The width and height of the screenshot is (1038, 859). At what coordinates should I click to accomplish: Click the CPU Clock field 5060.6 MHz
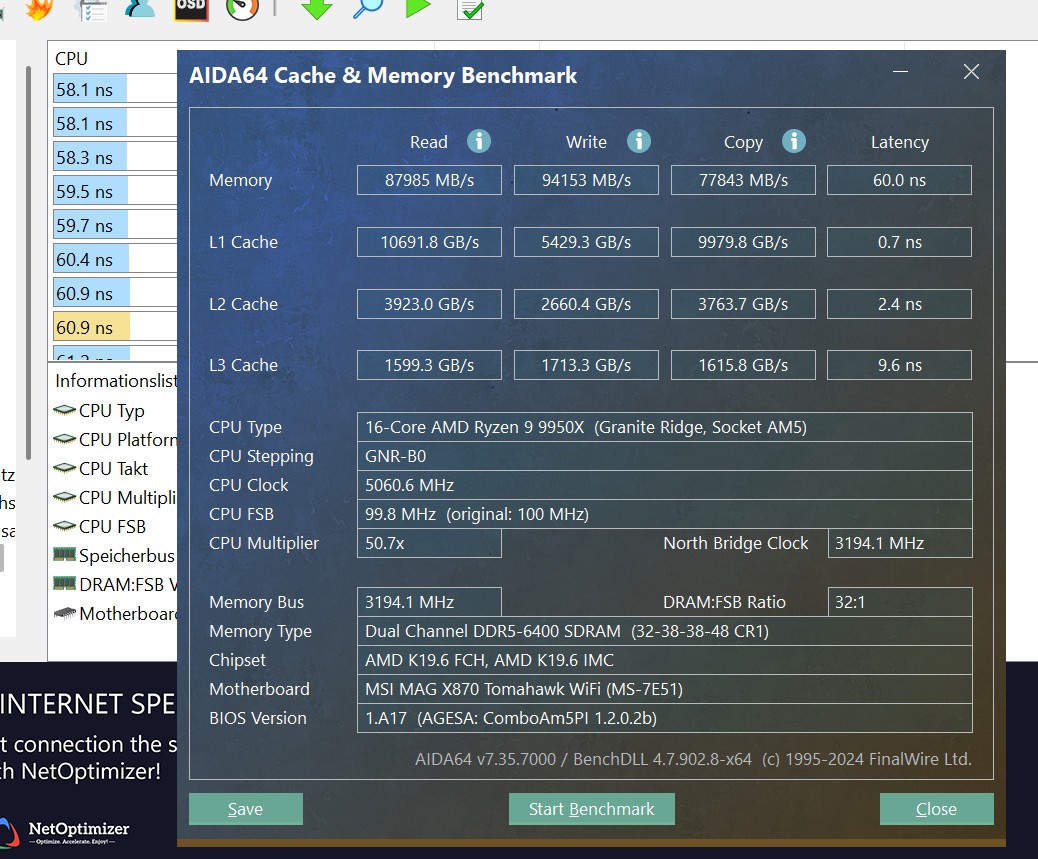(x=665, y=485)
